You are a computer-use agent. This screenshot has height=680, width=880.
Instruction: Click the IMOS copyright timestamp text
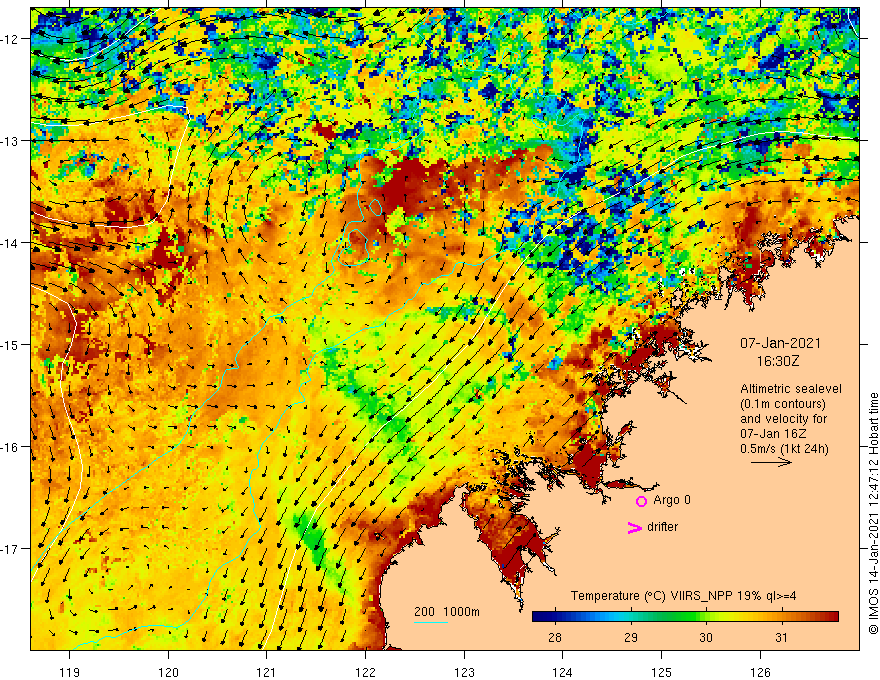tap(873, 514)
